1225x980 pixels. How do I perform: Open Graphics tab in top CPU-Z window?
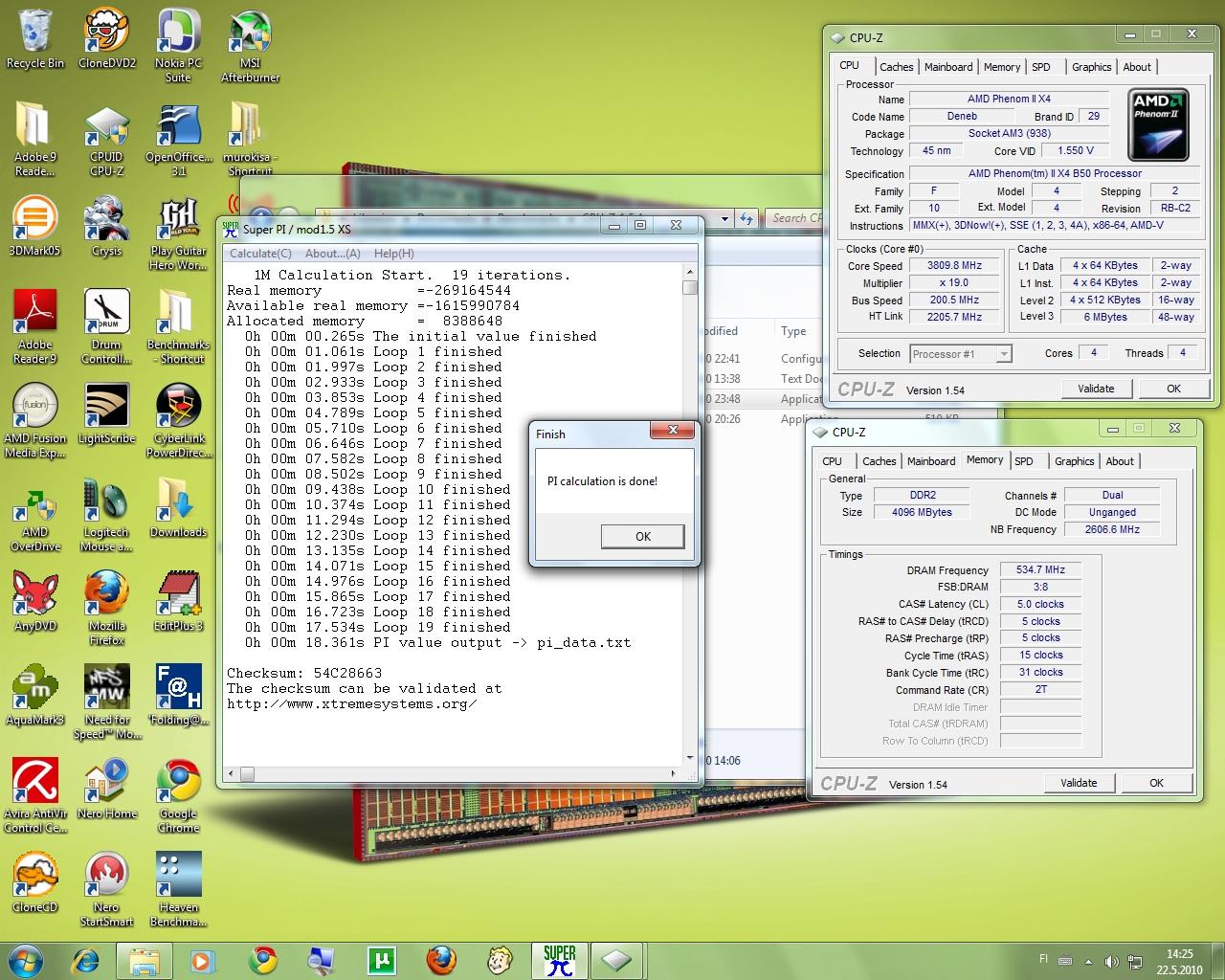1091,67
